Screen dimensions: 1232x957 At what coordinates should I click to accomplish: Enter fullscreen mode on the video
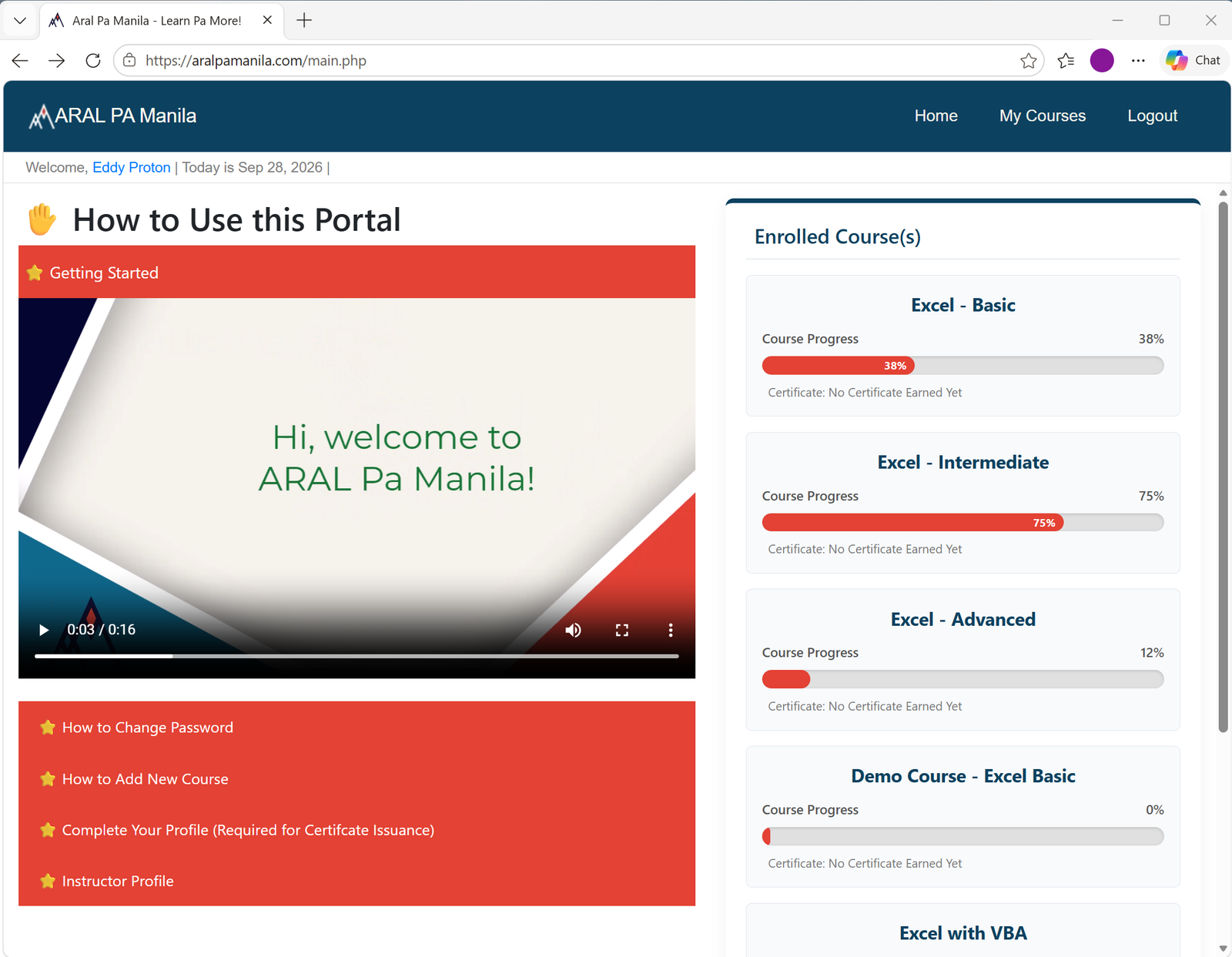(x=622, y=630)
